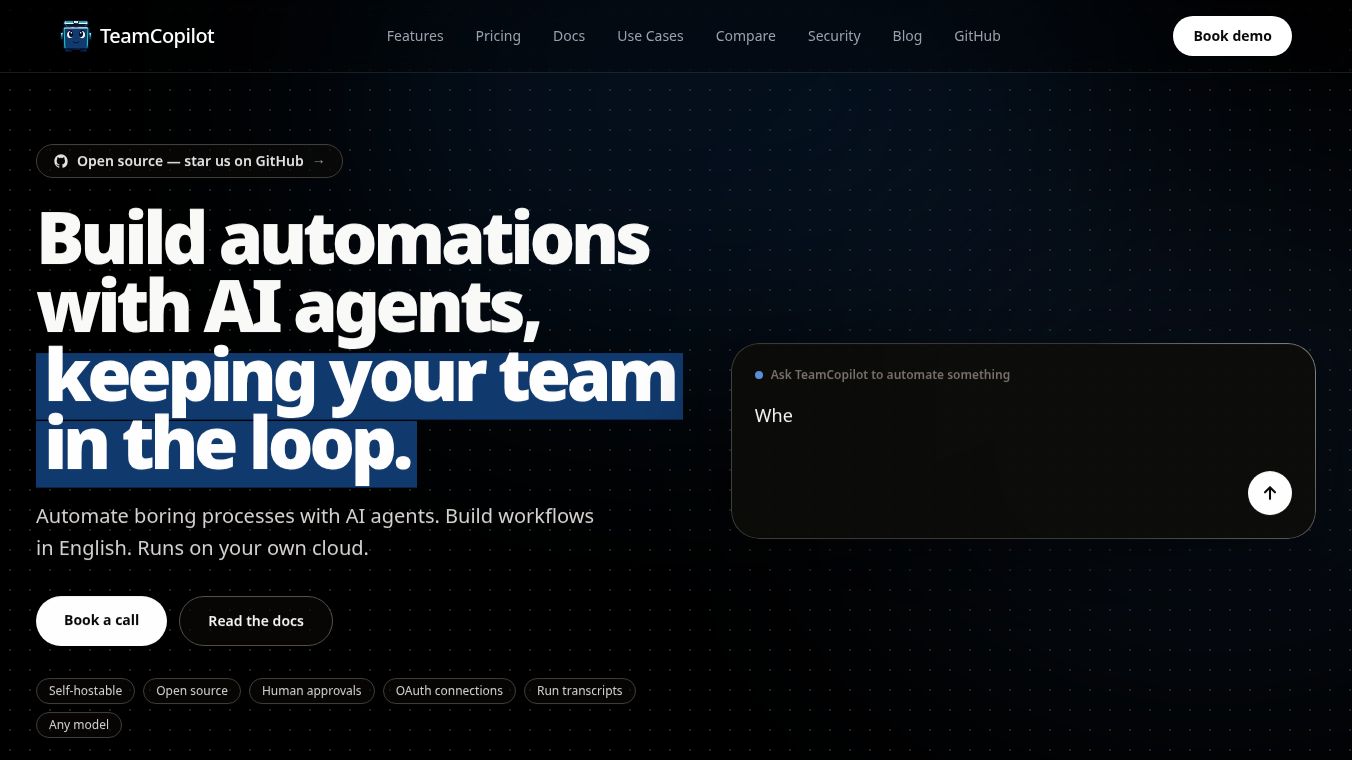Open GitHub link in the header
Image resolution: width=1352 pixels, height=760 pixels.
tap(977, 36)
